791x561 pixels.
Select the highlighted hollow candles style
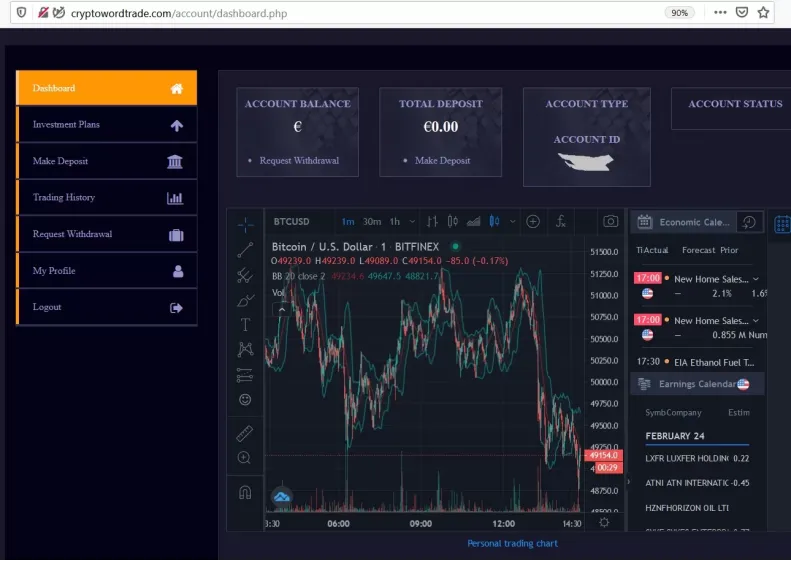[x=494, y=221]
